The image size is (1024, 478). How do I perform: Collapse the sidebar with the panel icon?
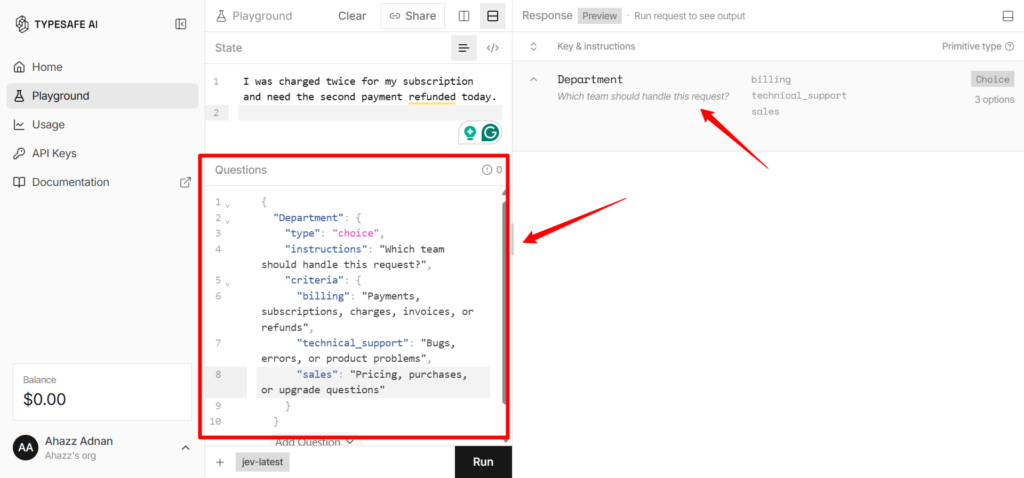[181, 24]
